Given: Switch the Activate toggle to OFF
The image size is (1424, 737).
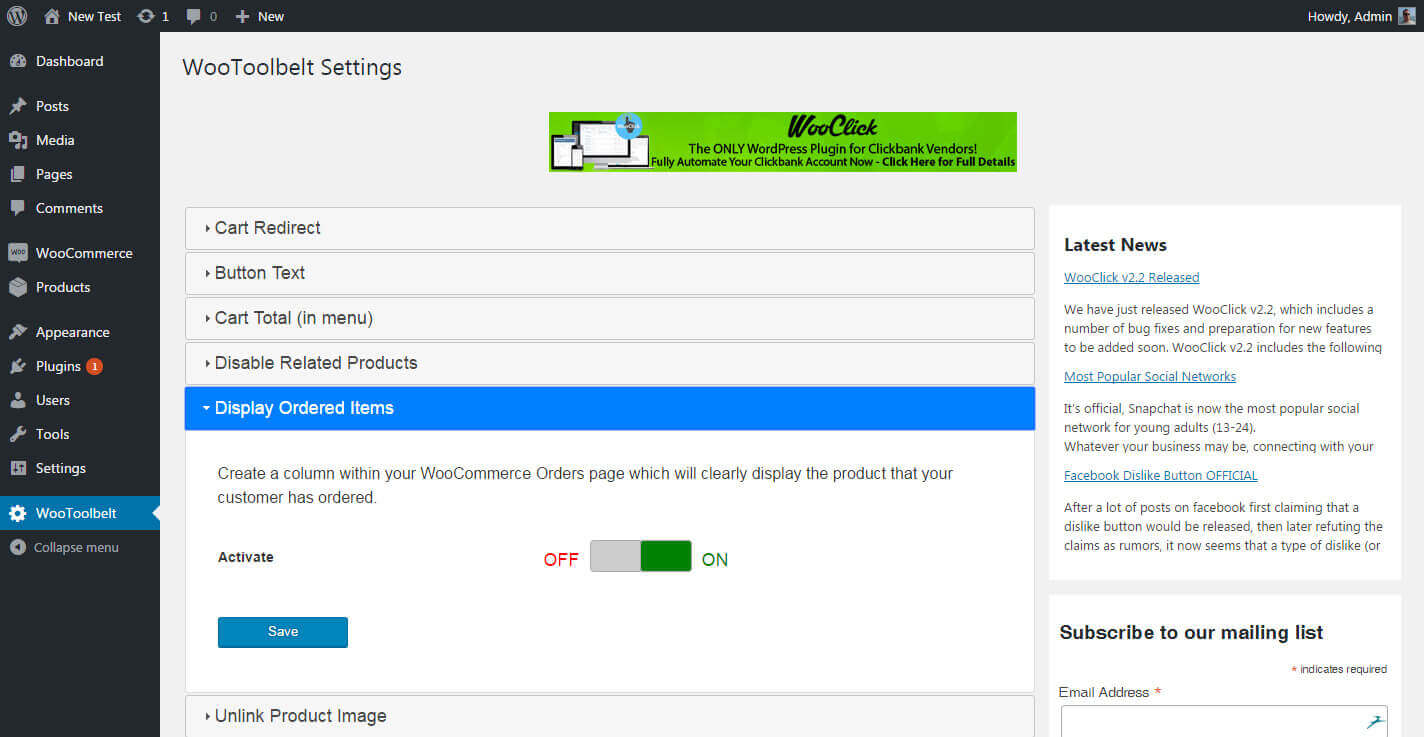Looking at the screenshot, I should (x=615, y=556).
